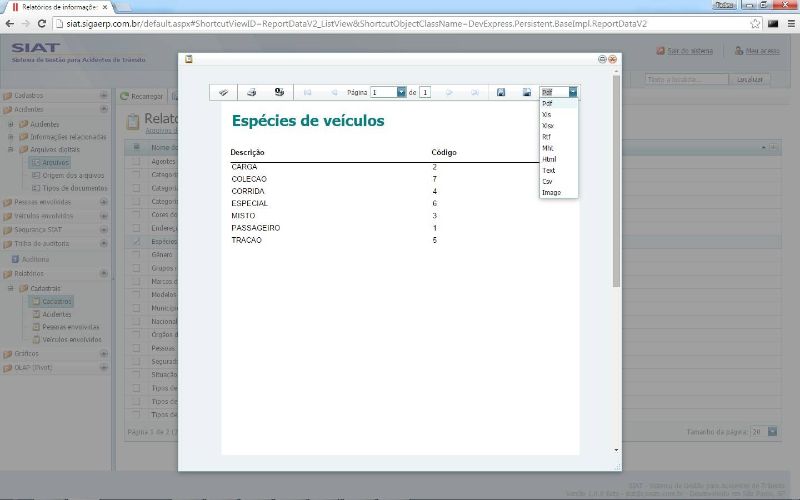800x500 pixels.
Task: Open the Auditoria sidebar item
Action: coord(35,259)
